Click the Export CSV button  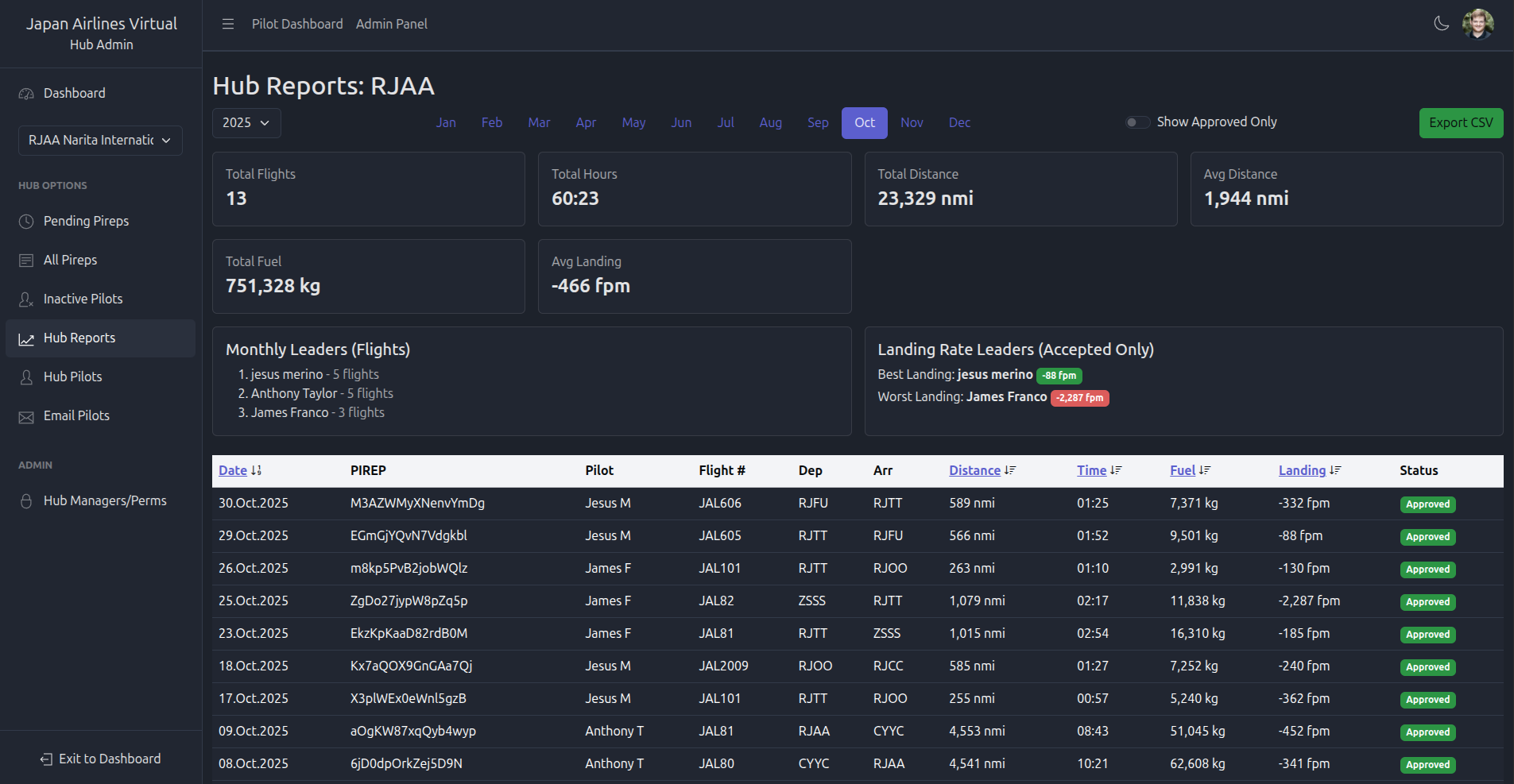click(1461, 122)
